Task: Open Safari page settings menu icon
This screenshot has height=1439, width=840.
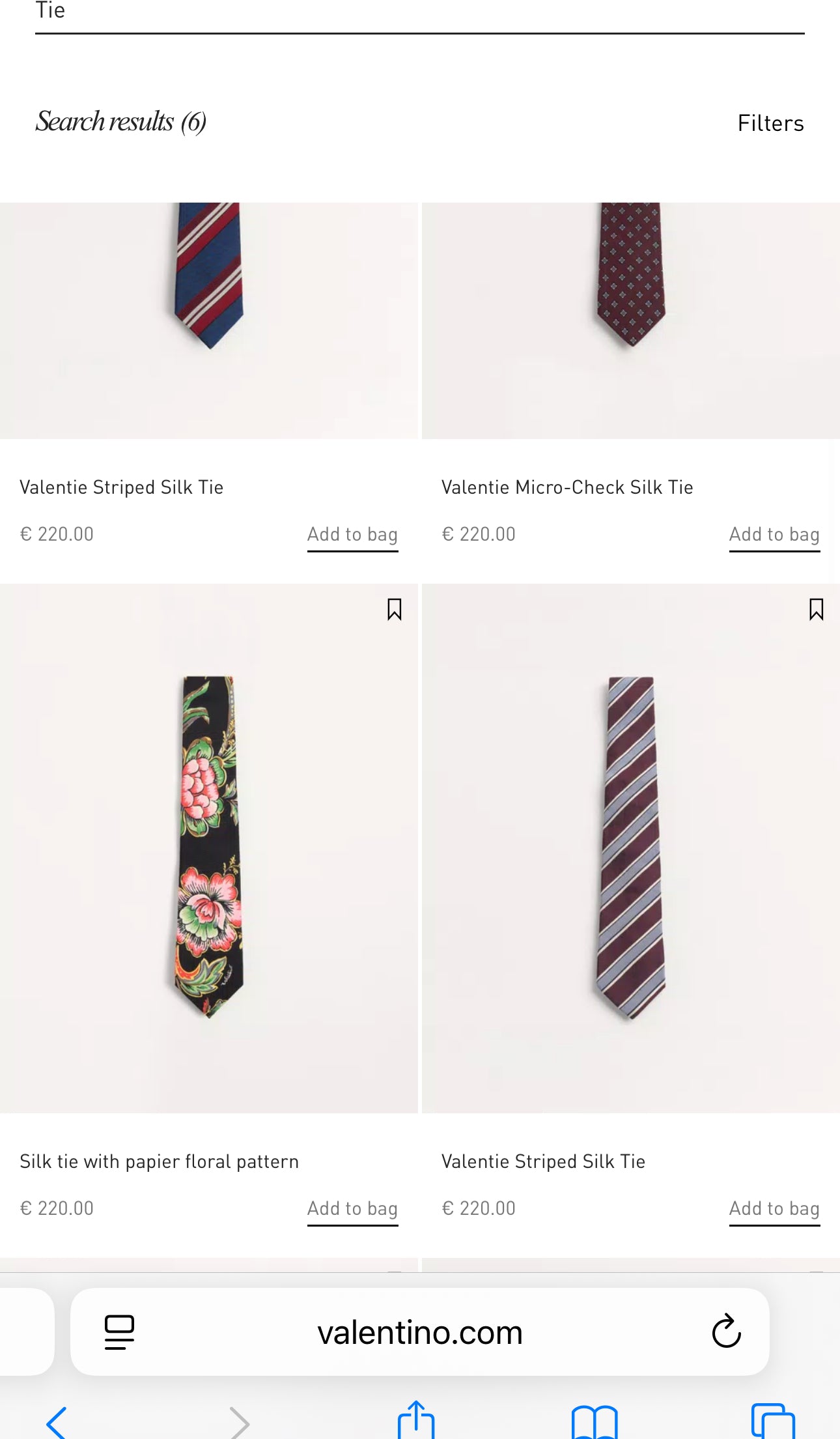Action: tap(119, 1332)
